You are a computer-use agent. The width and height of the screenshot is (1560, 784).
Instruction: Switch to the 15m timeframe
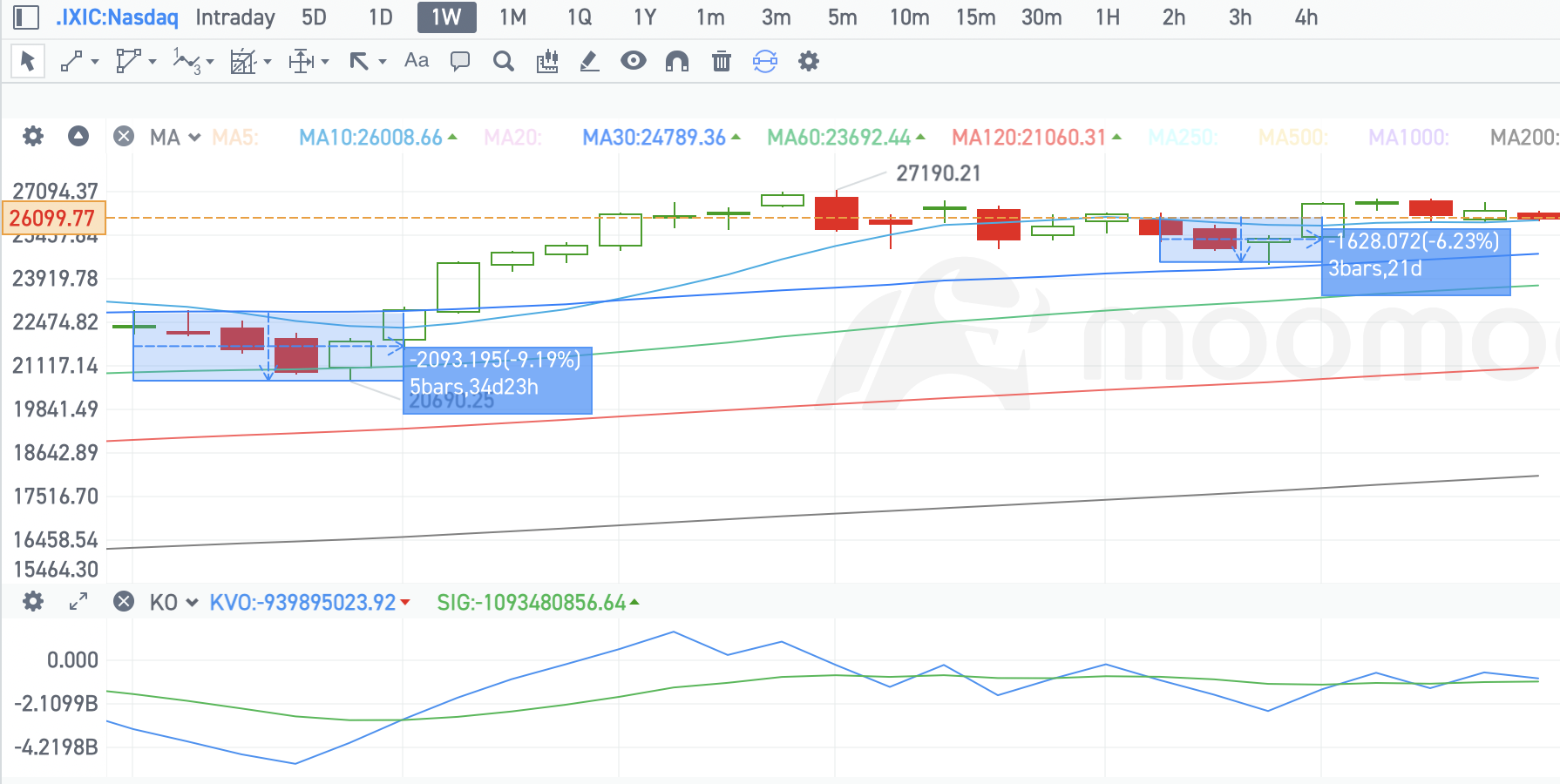pos(975,17)
